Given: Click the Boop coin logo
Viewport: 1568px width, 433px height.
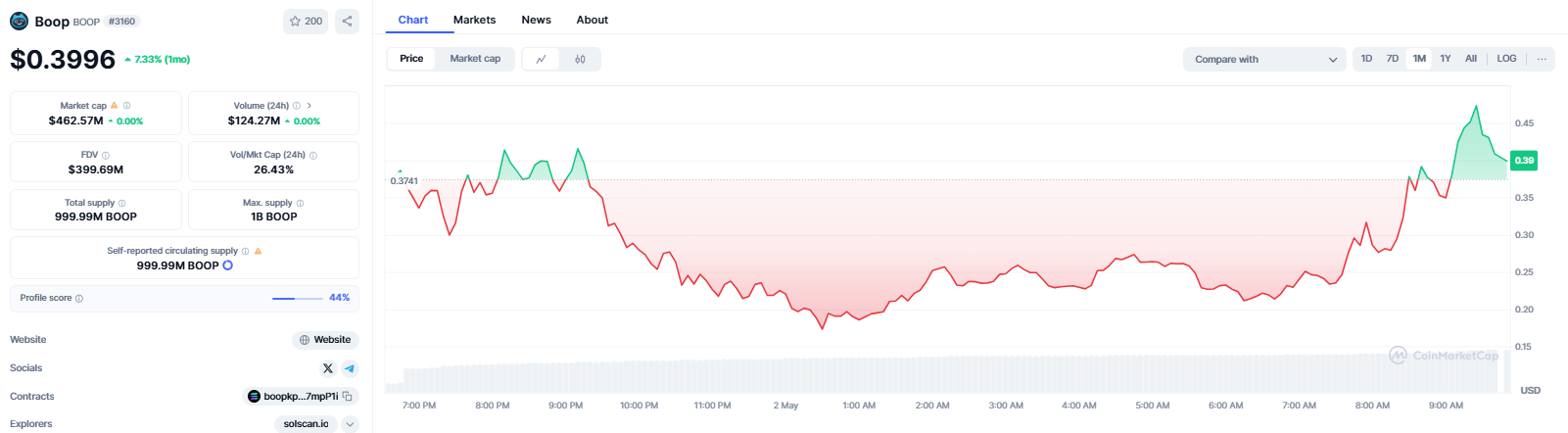Looking at the screenshot, I should coord(20,21).
